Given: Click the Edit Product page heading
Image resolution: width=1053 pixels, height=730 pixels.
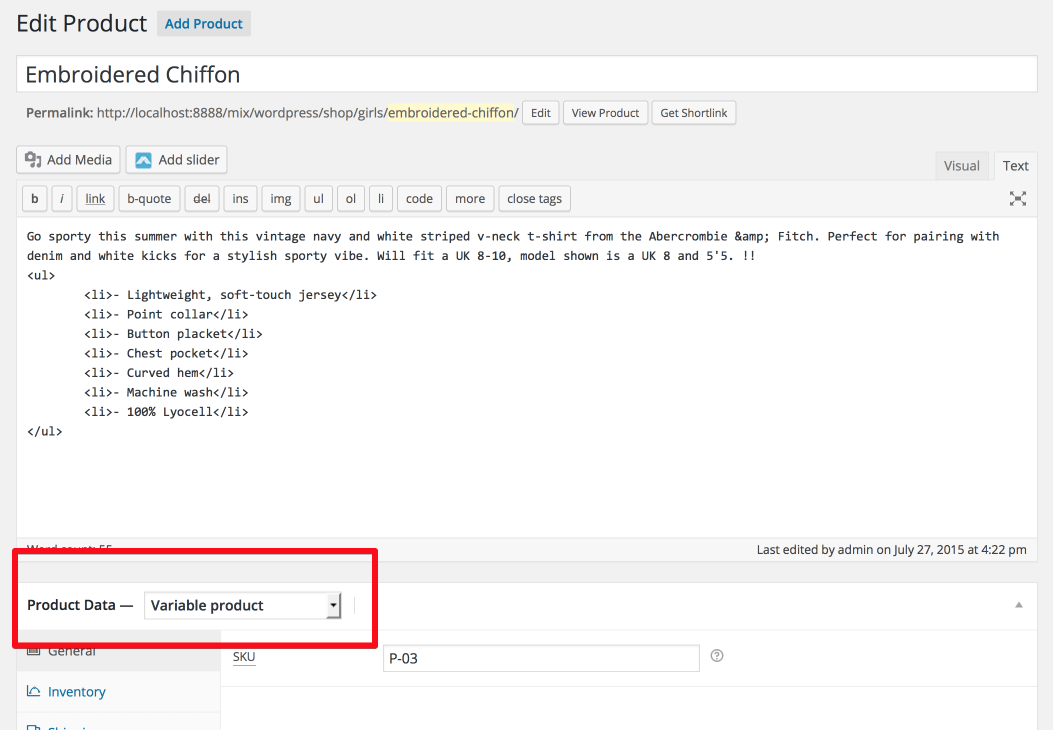Looking at the screenshot, I should tap(81, 24).
